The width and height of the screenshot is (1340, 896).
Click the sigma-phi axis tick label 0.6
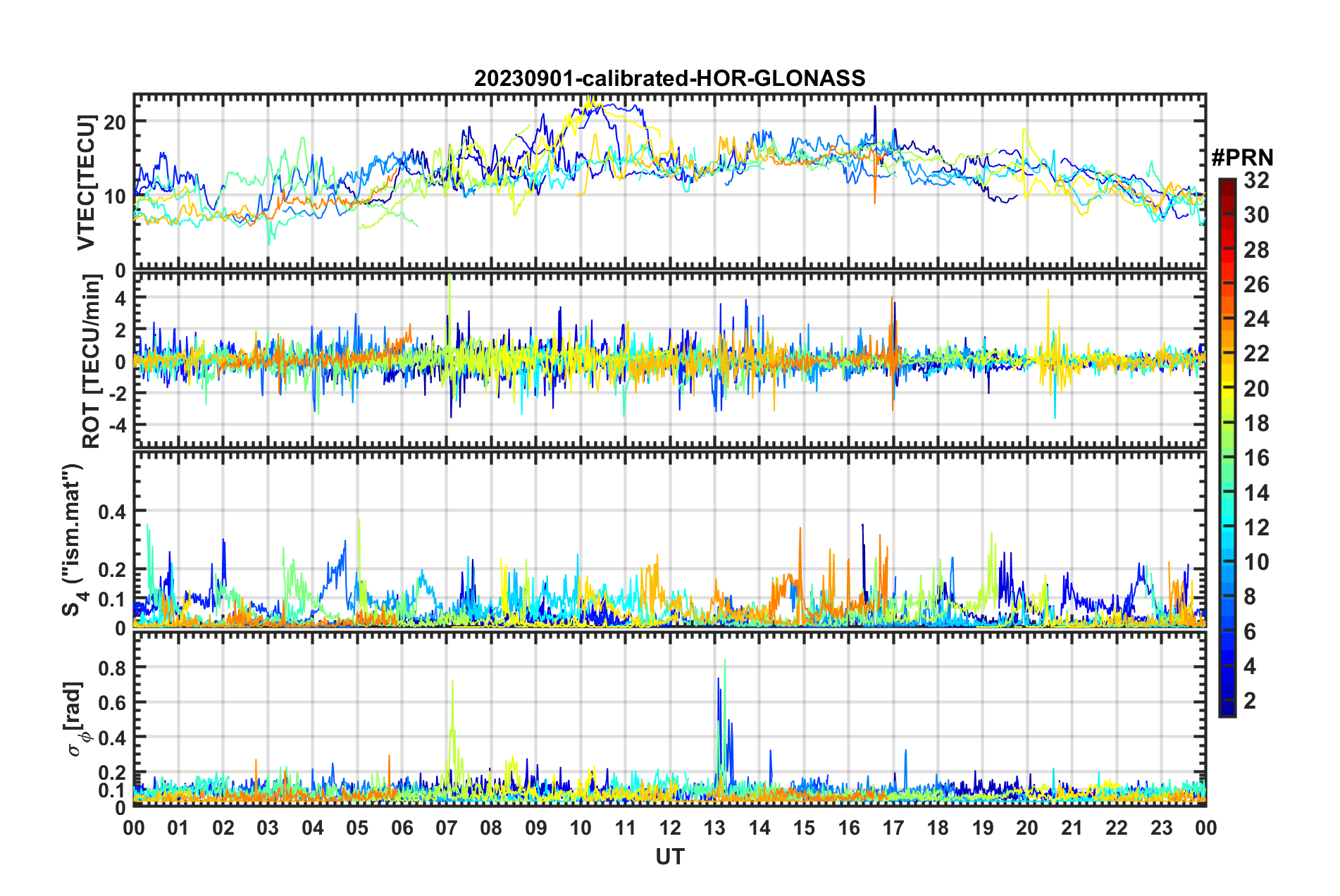(x=112, y=703)
